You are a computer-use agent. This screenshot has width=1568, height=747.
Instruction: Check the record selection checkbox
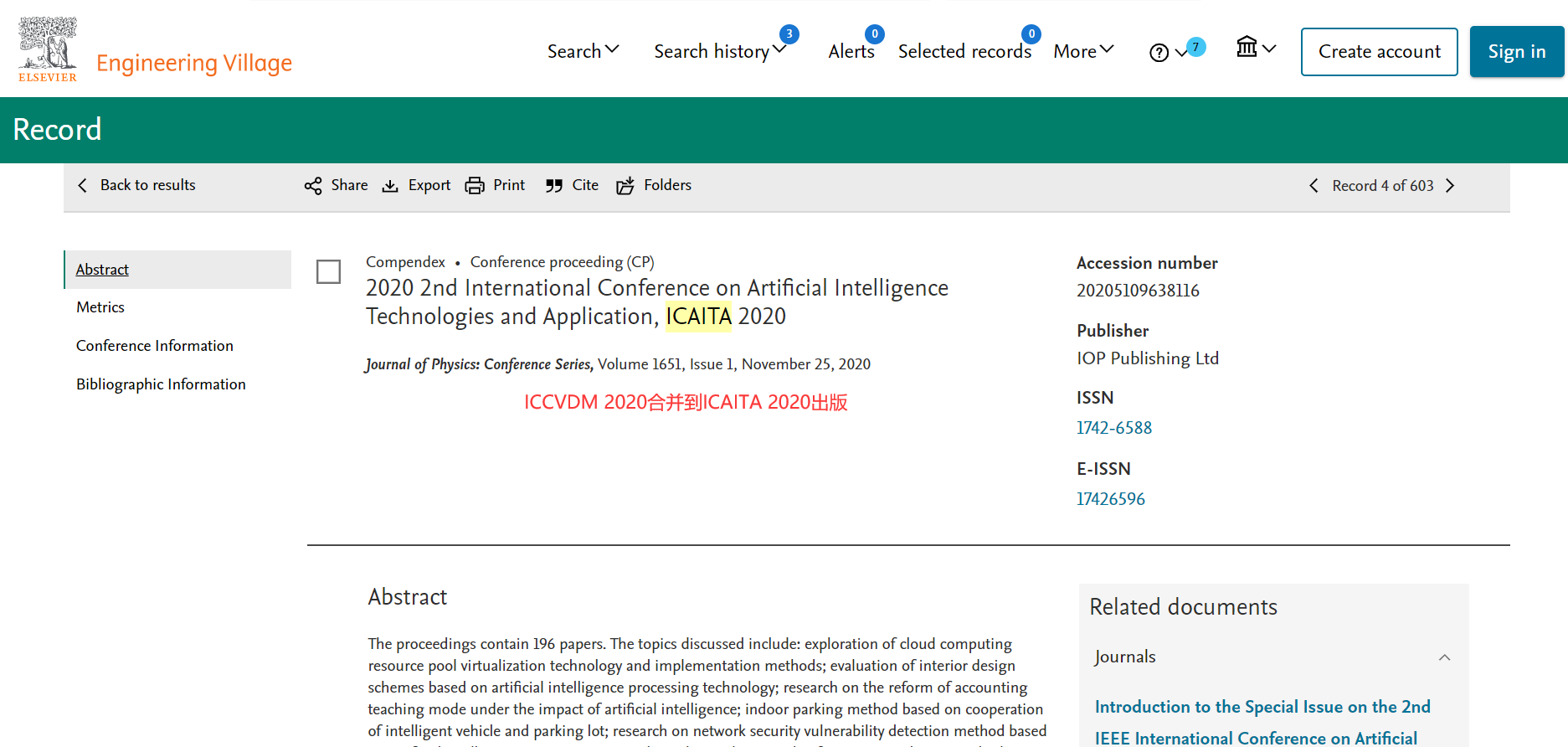(328, 271)
